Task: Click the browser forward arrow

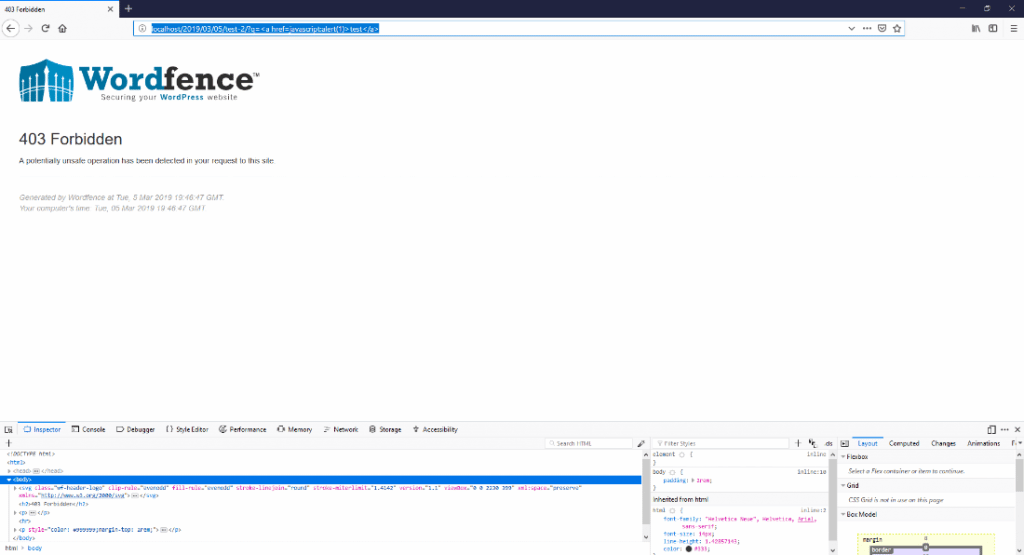Action: coord(28,28)
